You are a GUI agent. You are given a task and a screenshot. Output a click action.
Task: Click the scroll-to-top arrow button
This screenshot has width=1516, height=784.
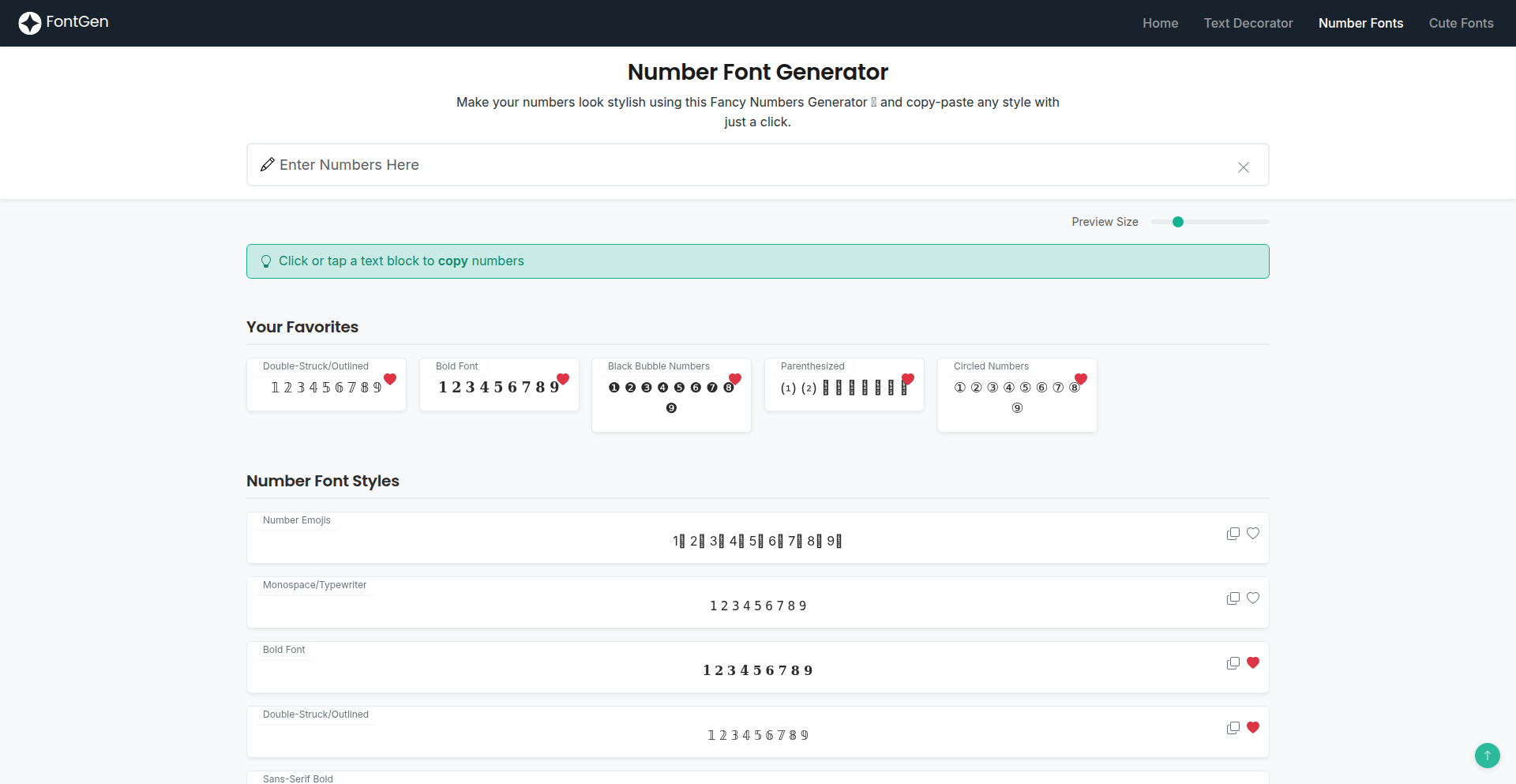pyautogui.click(x=1487, y=756)
